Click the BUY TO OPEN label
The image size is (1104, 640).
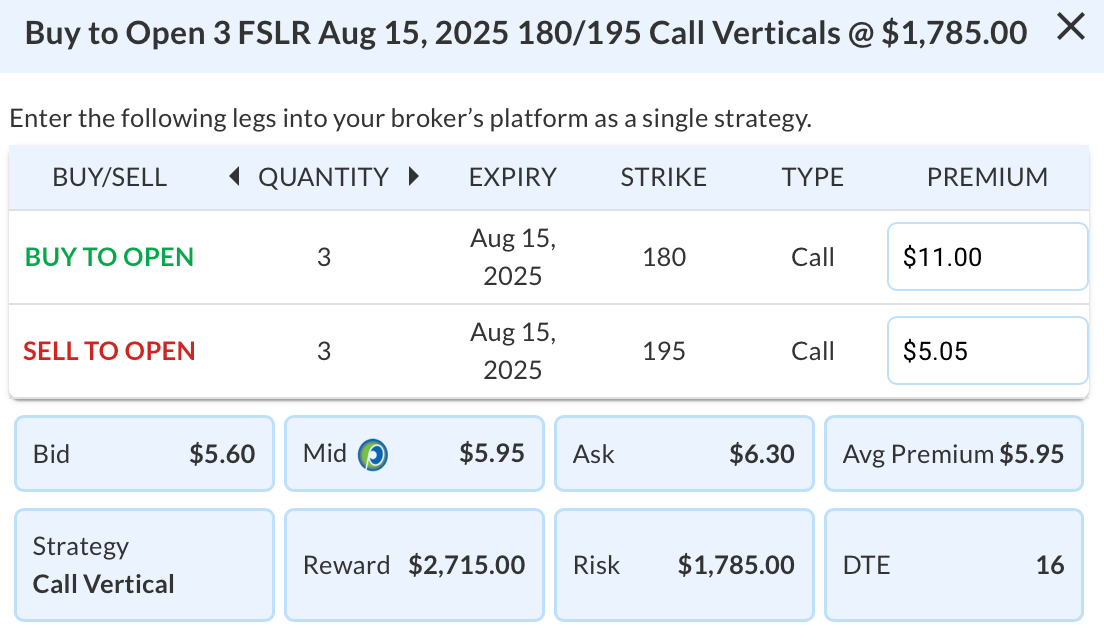(x=109, y=257)
